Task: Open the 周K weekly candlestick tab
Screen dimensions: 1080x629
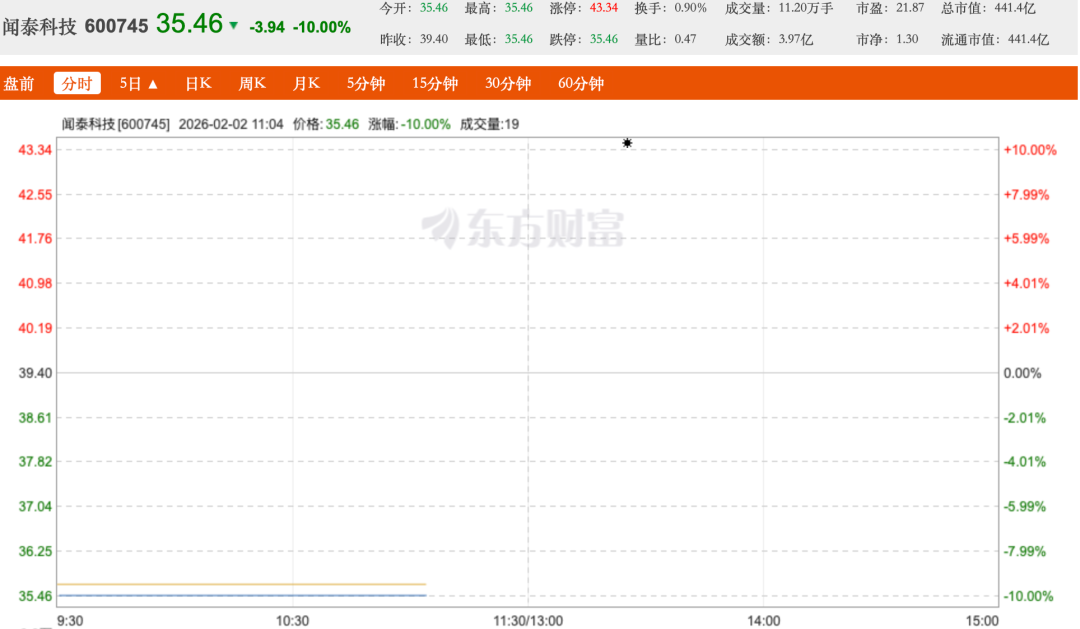Action: pos(251,83)
